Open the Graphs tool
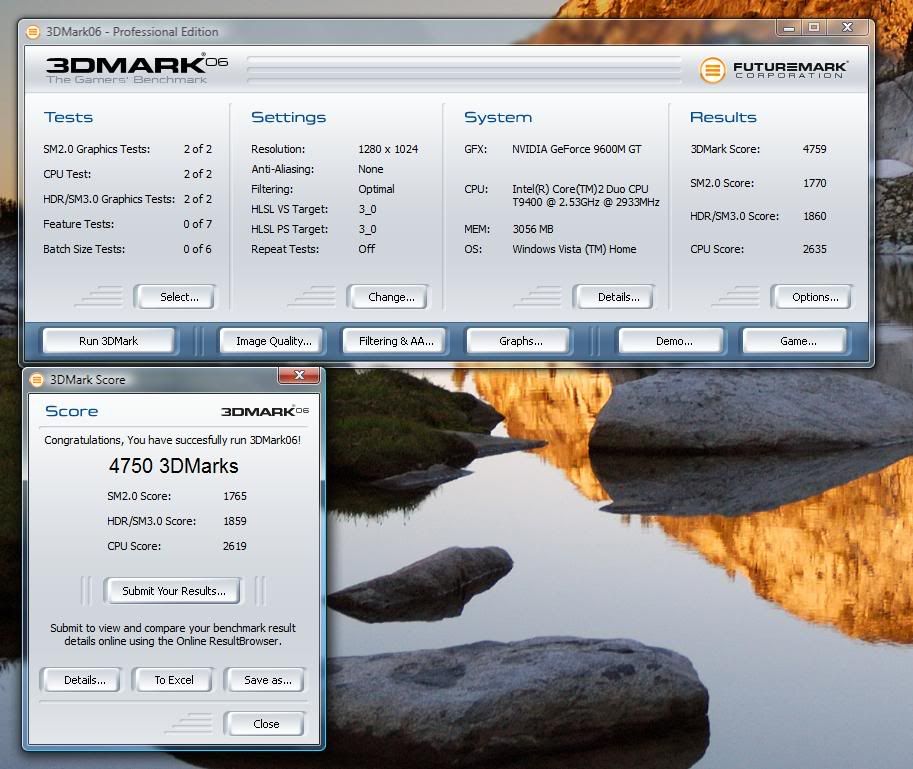The width and height of the screenshot is (913, 769). click(x=520, y=341)
